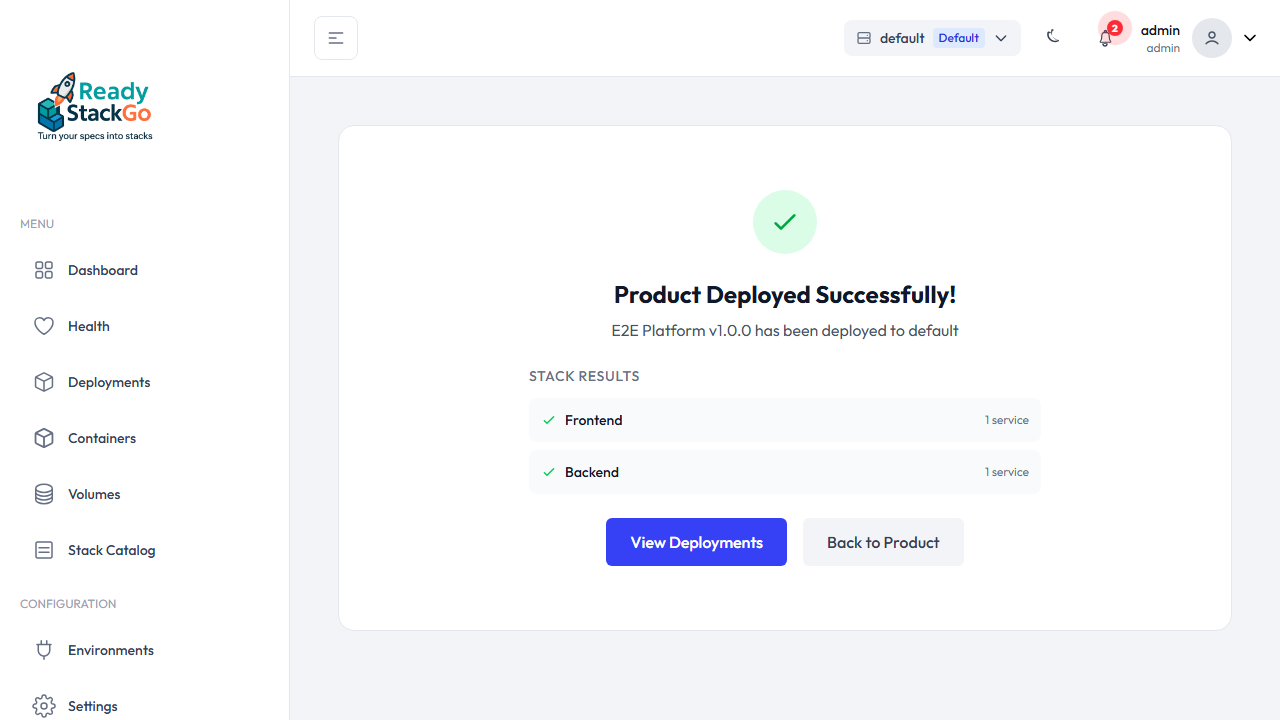Open Volumes using the stacked-discs icon
Viewport: 1280px width, 720px height.
(x=43, y=494)
